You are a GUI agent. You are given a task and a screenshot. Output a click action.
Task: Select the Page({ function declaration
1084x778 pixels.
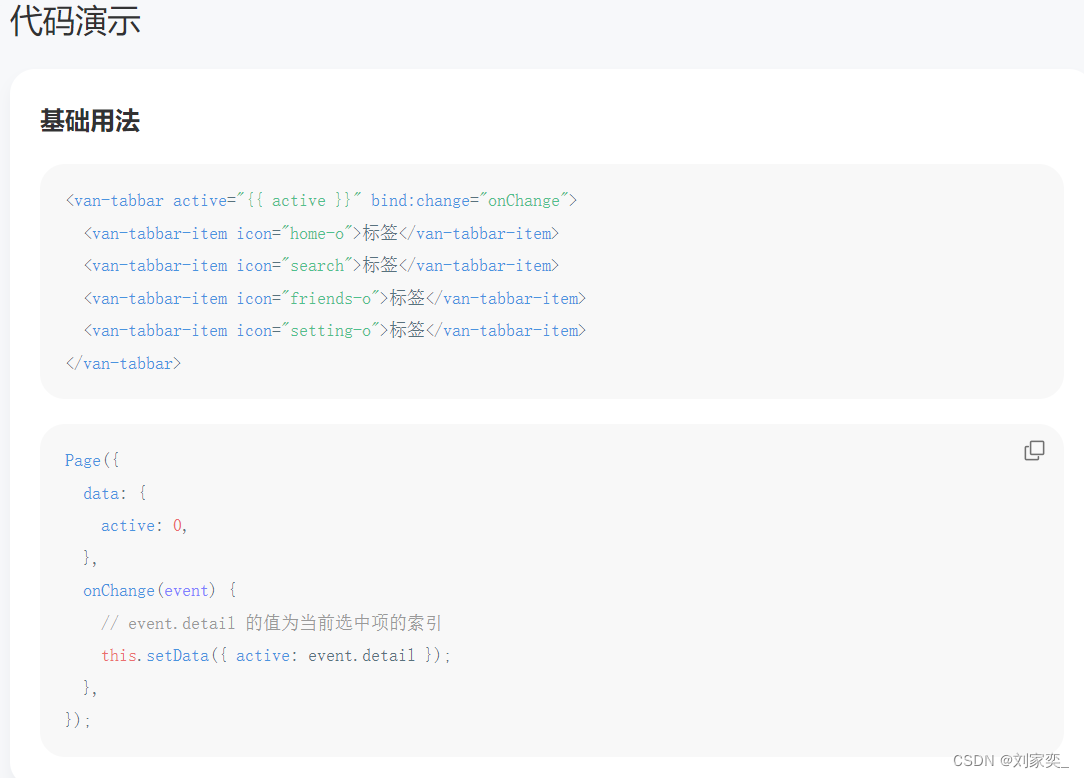pos(92,460)
